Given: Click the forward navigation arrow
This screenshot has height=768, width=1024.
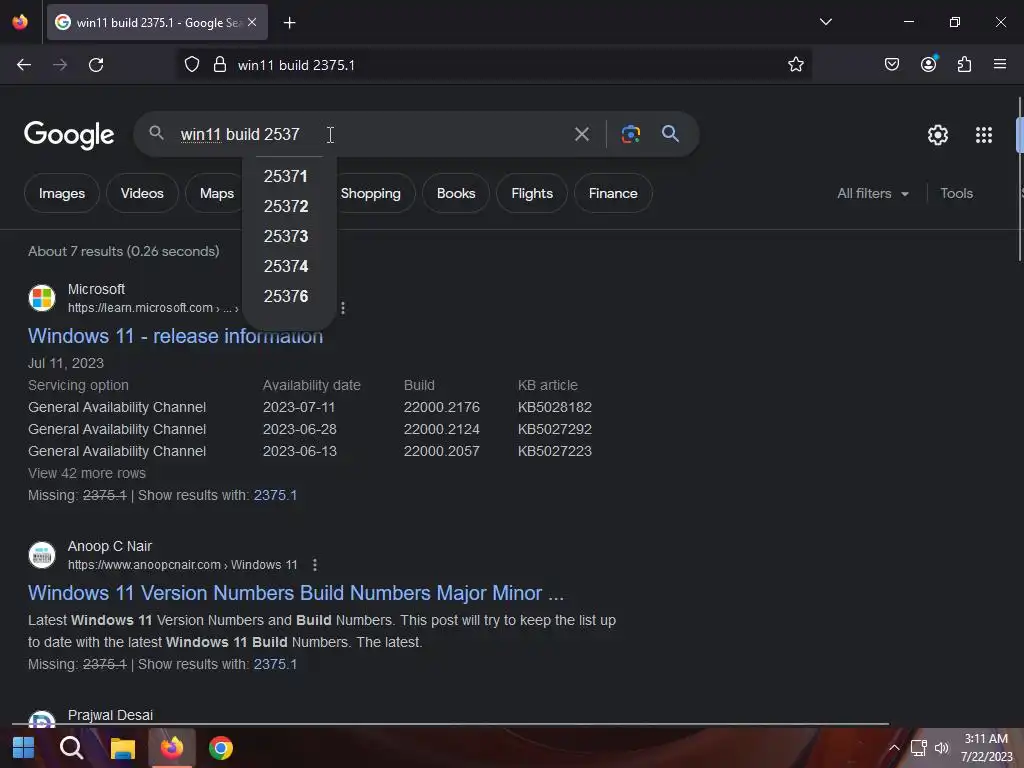Looking at the screenshot, I should tap(60, 65).
